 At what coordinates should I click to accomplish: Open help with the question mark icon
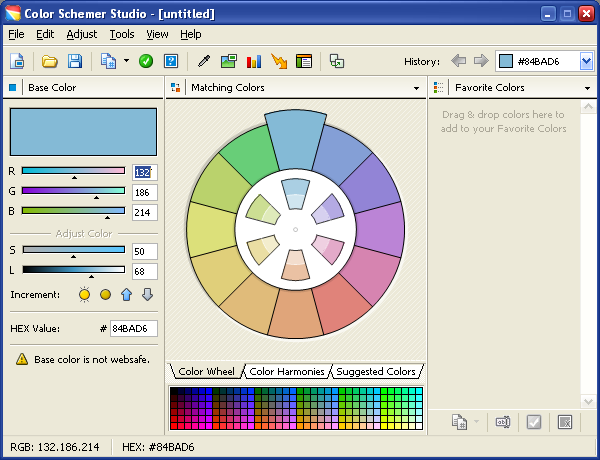tap(170, 61)
